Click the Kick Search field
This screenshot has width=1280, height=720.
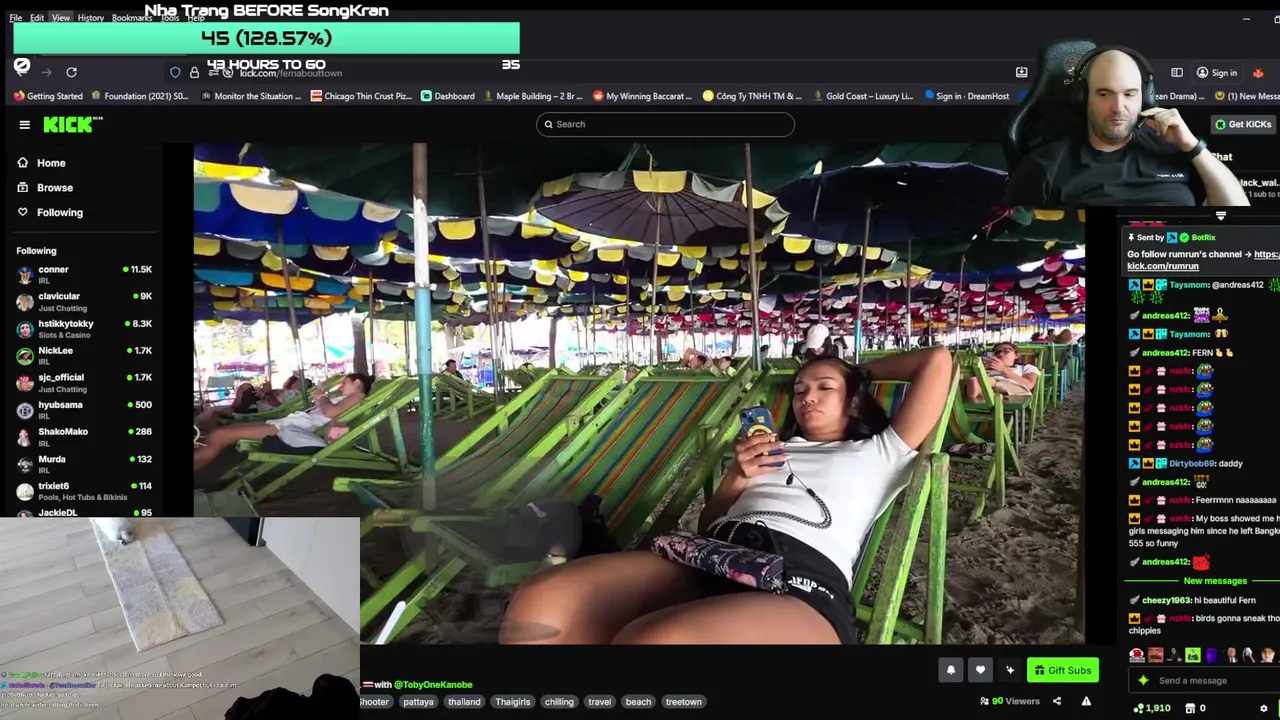[x=665, y=124]
